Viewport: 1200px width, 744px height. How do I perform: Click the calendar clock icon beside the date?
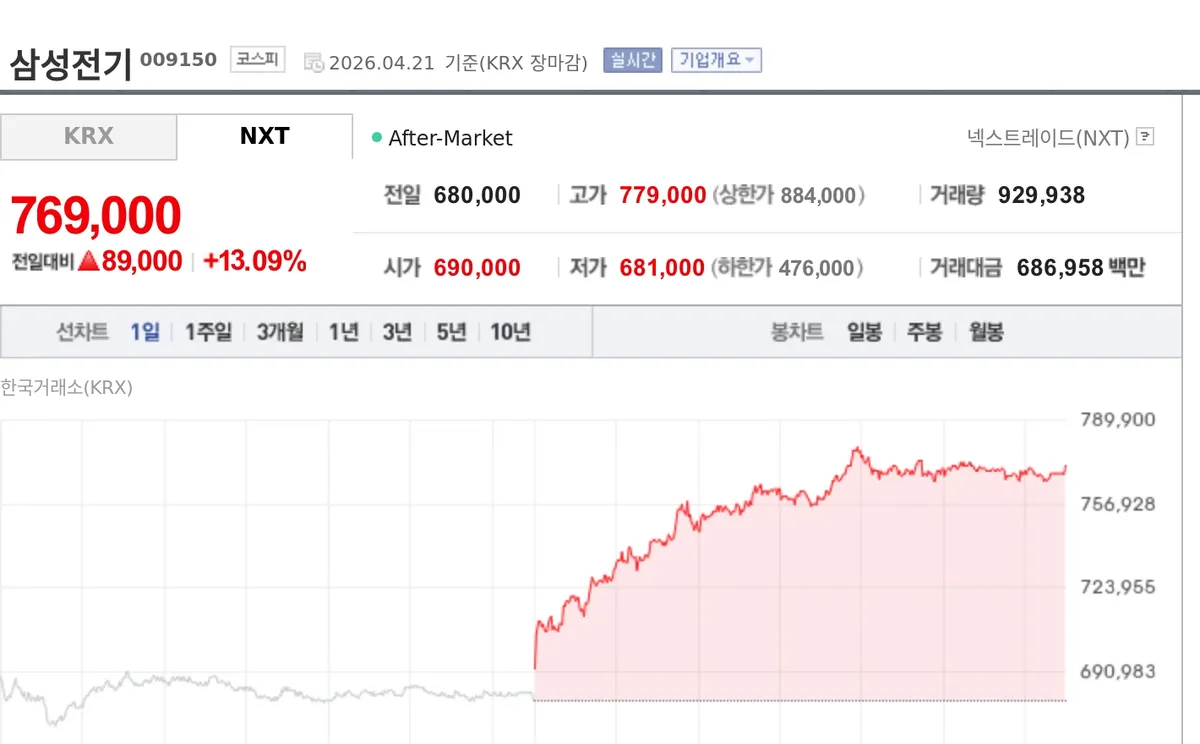314,62
